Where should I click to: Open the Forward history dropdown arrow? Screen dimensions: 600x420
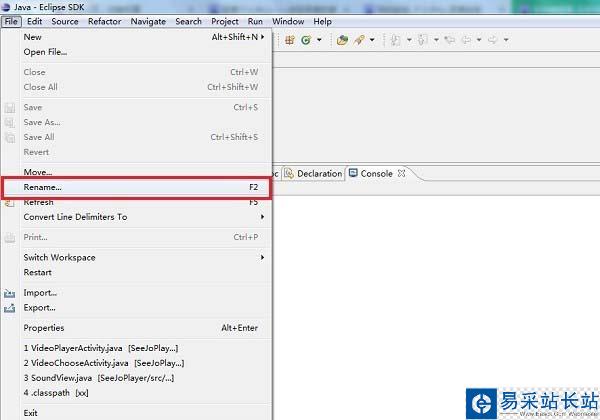click(506, 40)
